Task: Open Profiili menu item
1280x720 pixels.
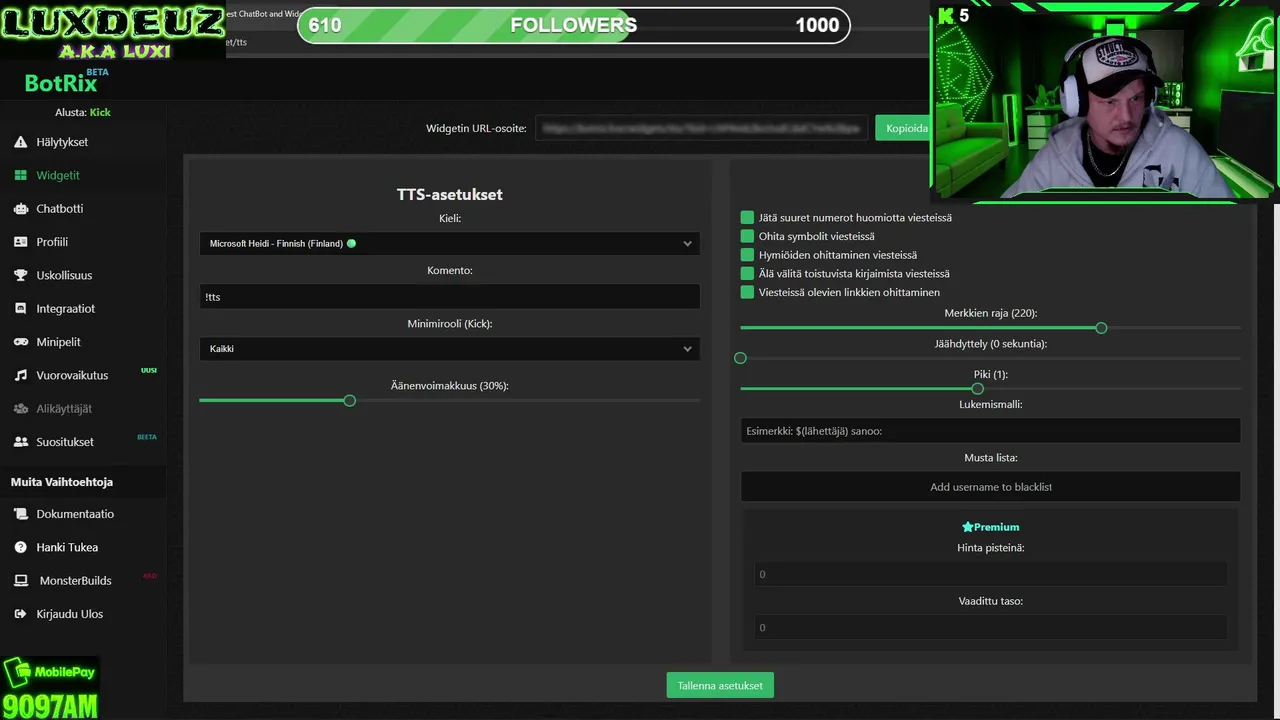Action: pos(52,242)
